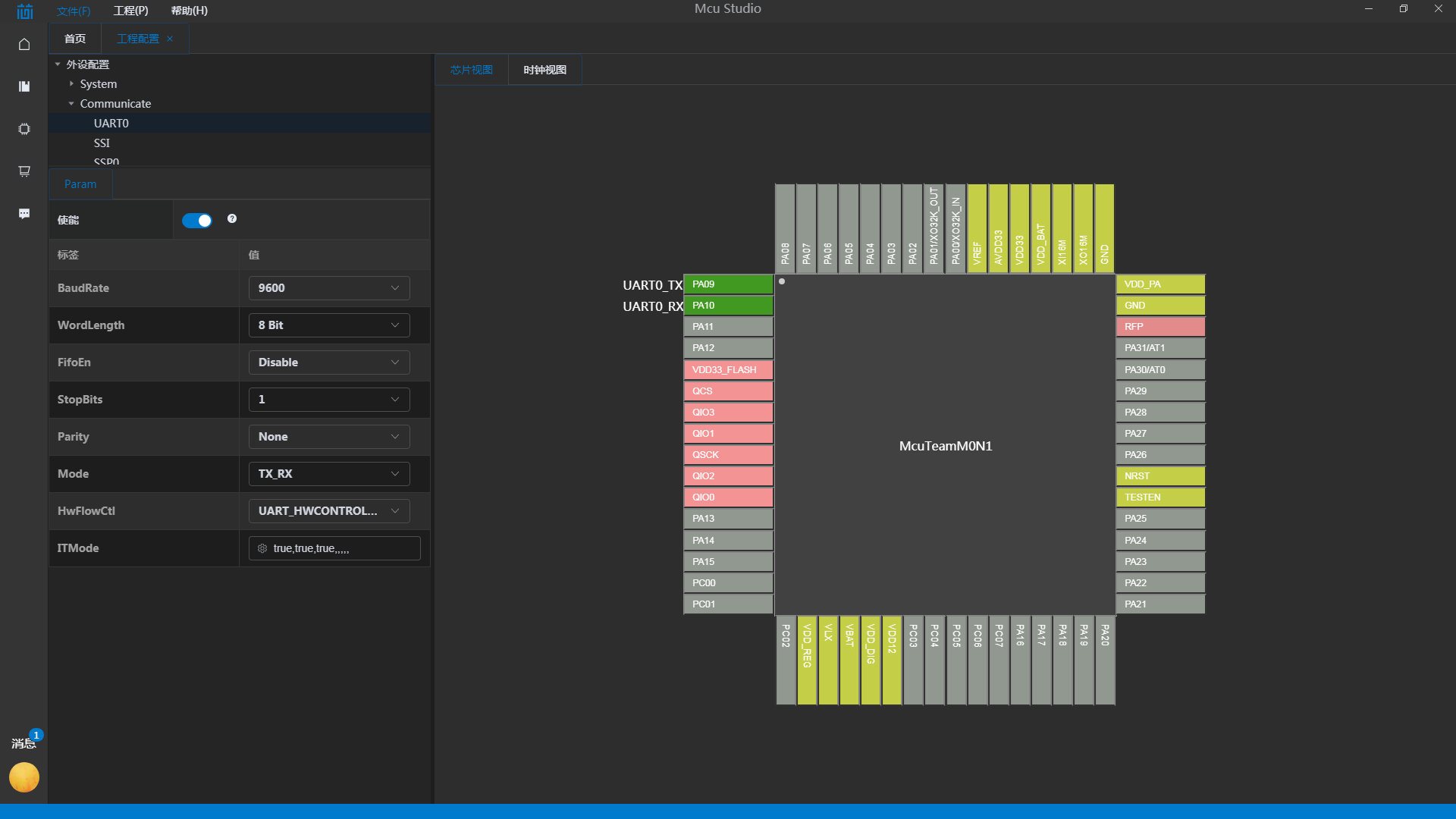Viewport: 1456px width, 819px height.
Task: Click the home icon in left sidebar
Action: 24,44
